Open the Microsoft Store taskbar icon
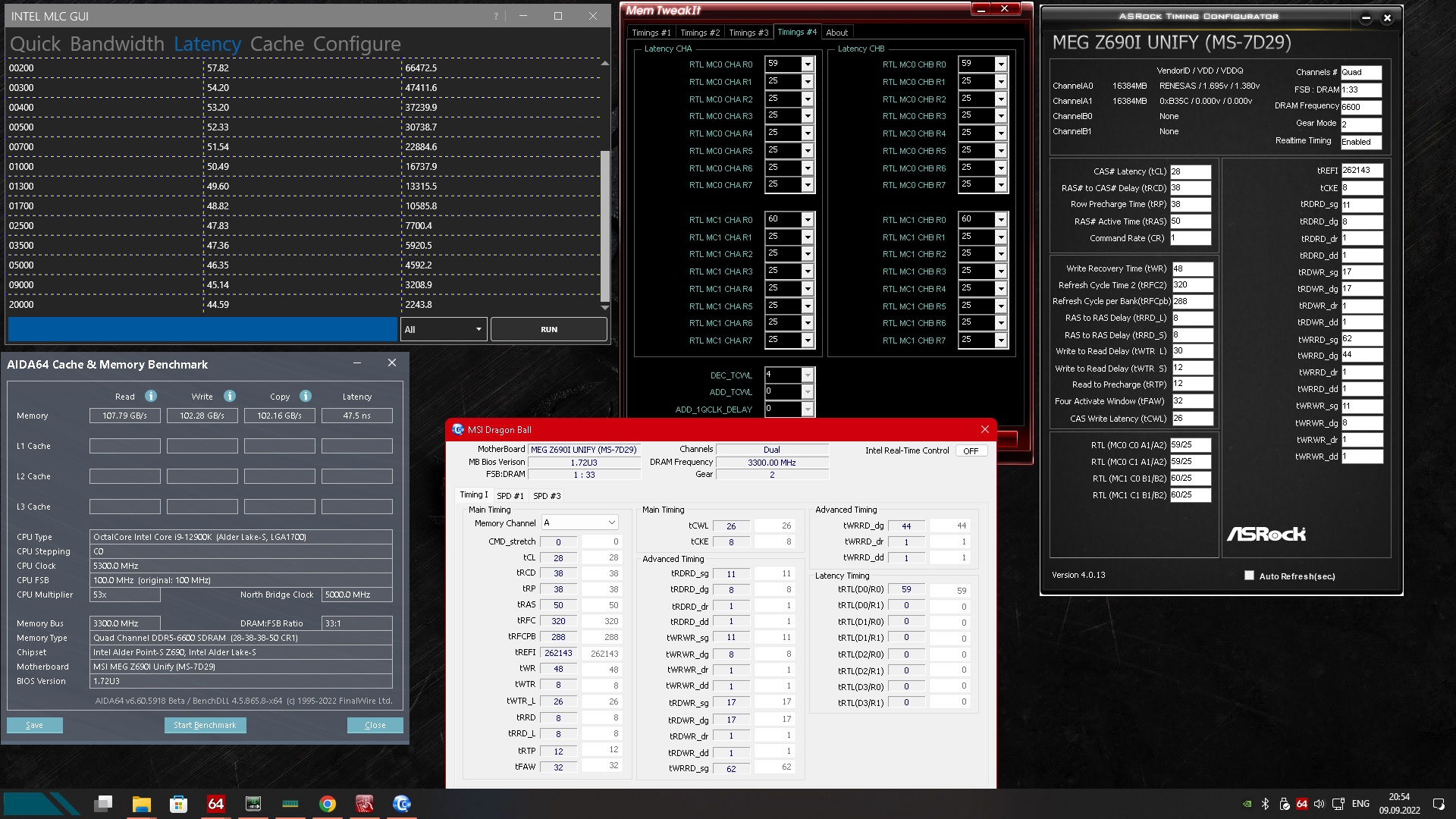Screen dimensions: 1456x819 (178, 804)
